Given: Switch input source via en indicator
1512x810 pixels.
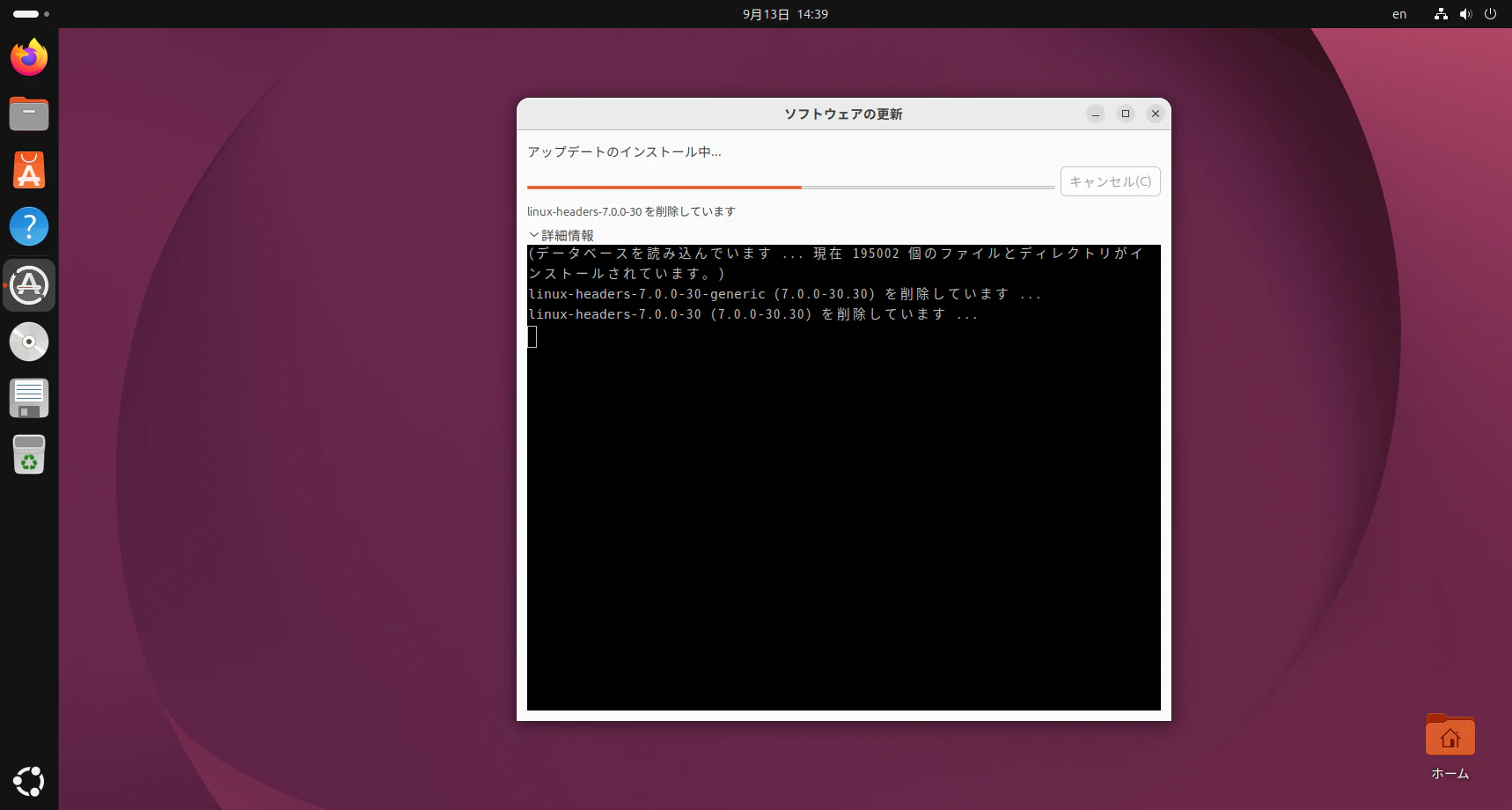Looking at the screenshot, I should click(1399, 14).
